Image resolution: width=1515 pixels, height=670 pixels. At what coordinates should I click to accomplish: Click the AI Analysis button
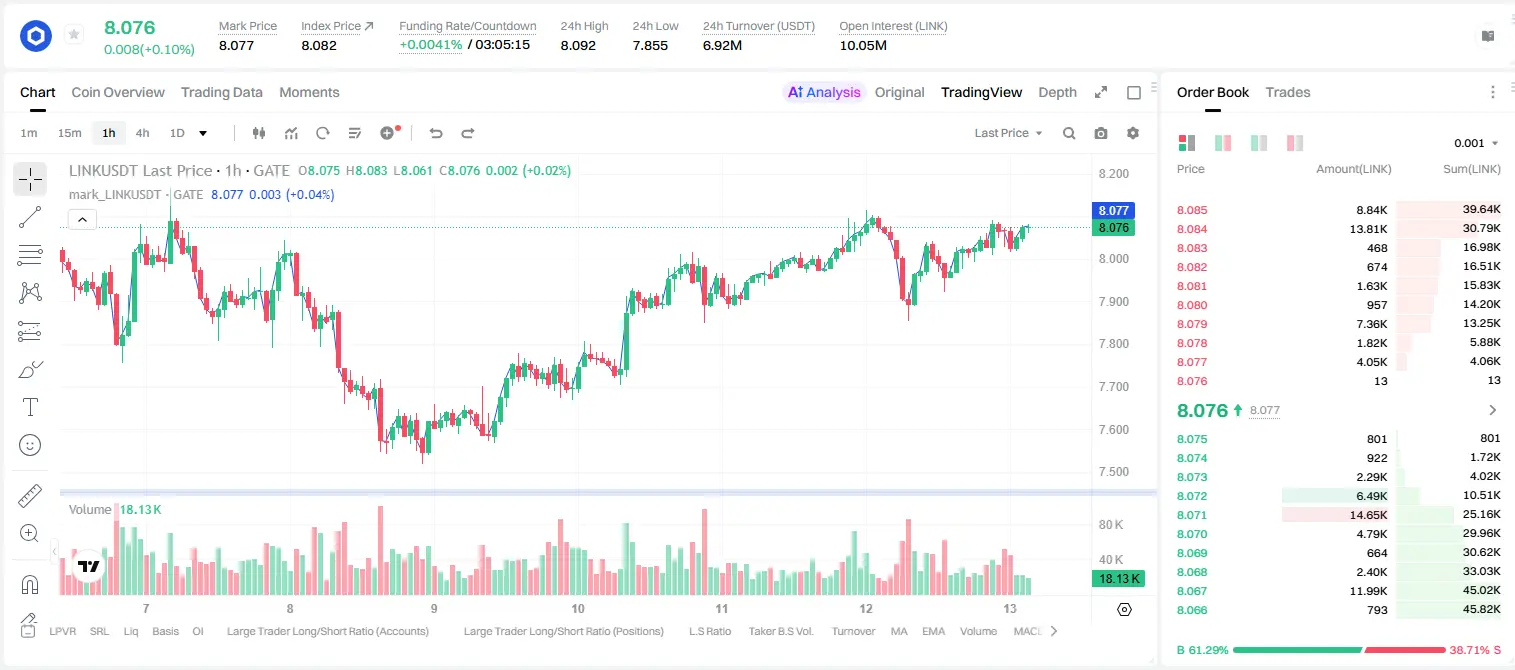(x=824, y=92)
